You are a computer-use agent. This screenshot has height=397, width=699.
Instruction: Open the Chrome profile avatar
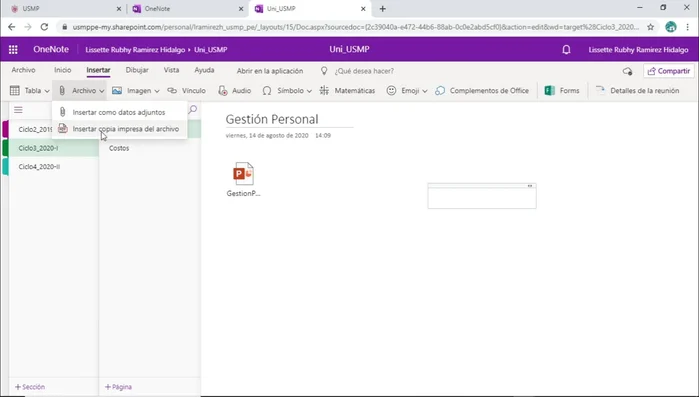671,27
